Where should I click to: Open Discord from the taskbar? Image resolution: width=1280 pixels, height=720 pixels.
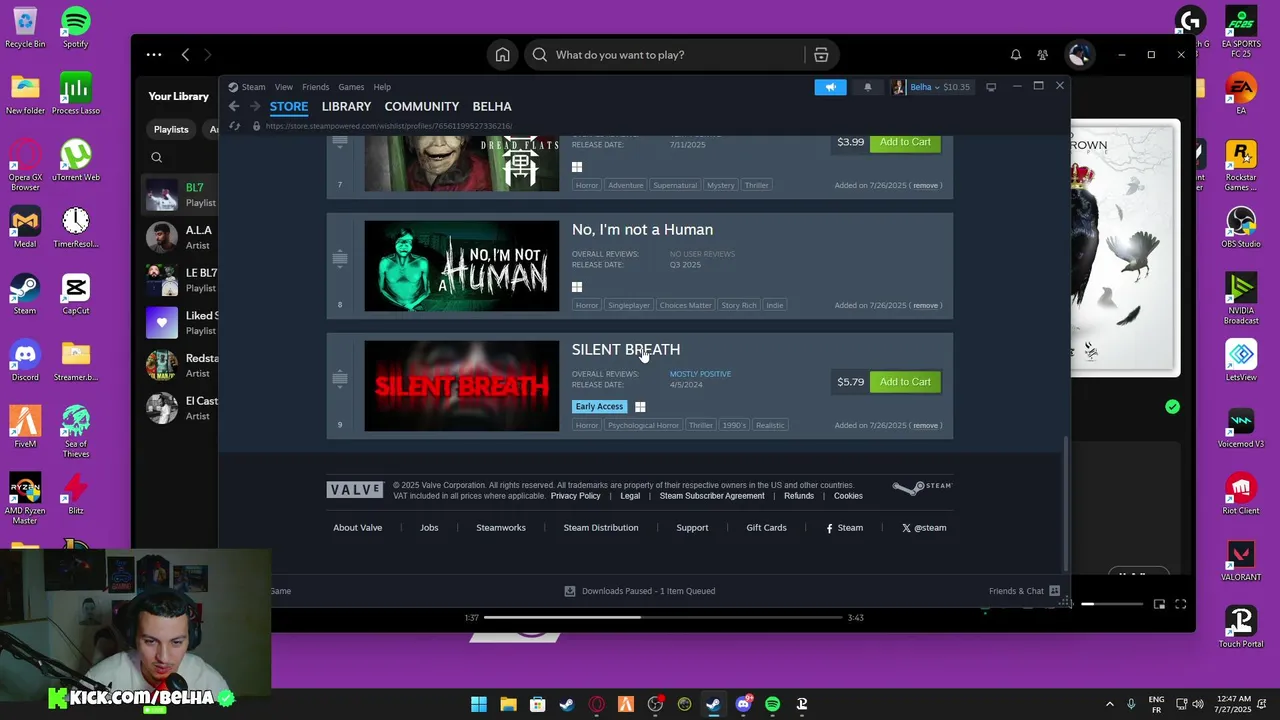click(743, 704)
